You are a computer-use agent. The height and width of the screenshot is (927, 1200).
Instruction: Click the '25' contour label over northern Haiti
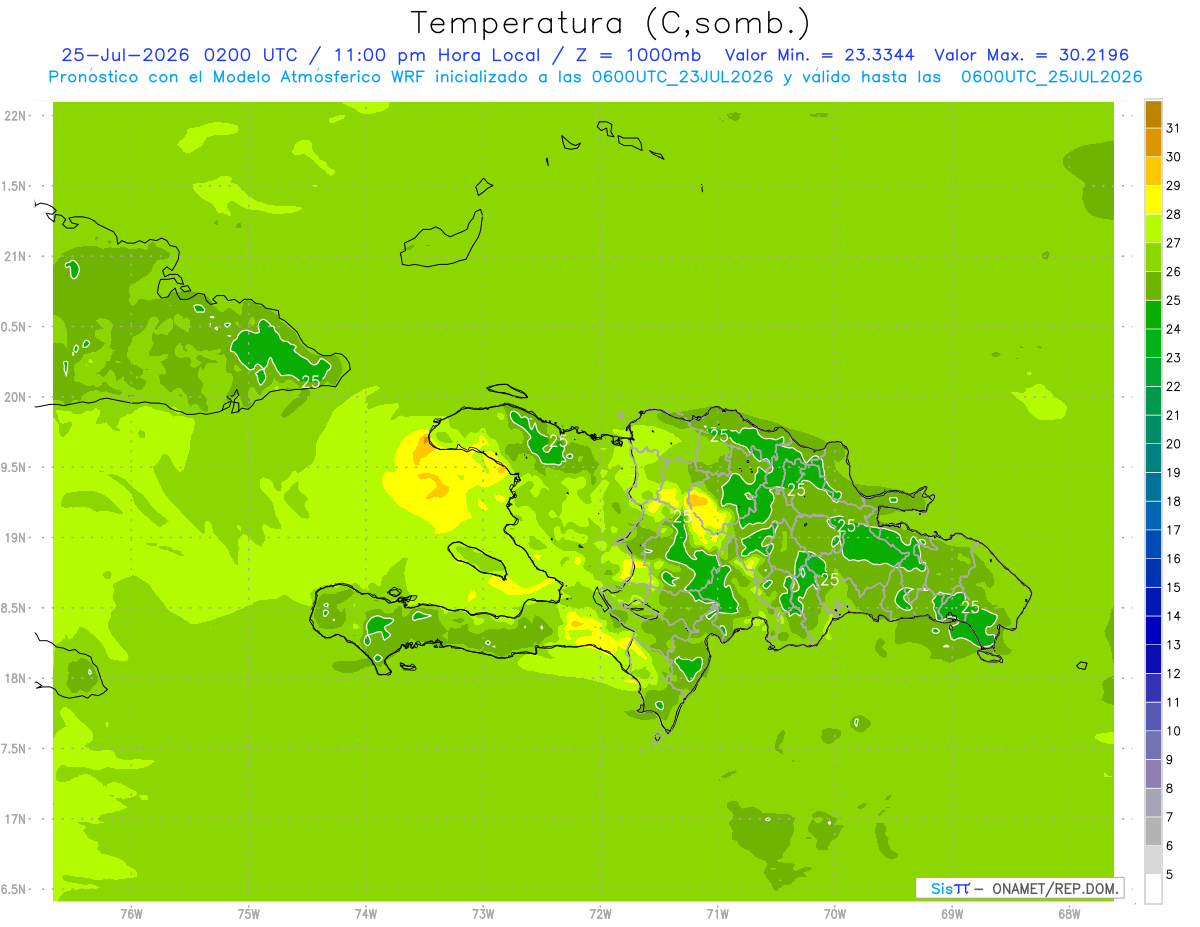pyautogui.click(x=558, y=441)
